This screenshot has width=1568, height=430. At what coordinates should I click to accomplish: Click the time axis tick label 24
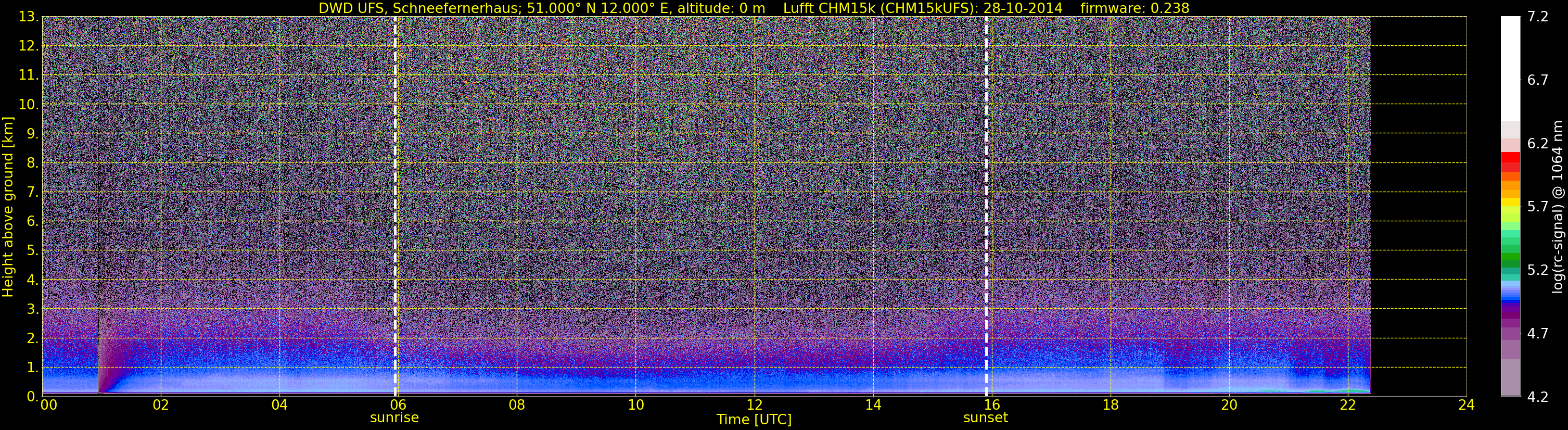1467,405
